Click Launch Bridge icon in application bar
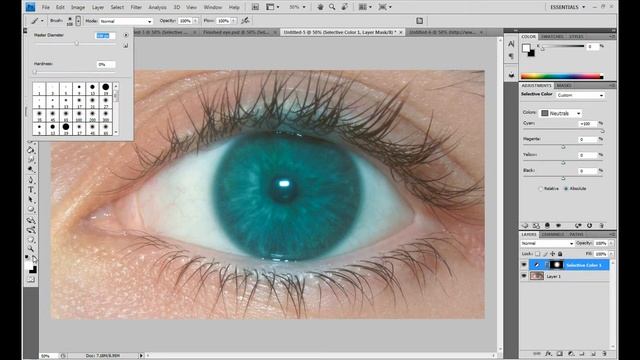This screenshot has width=640, height=360. pyautogui.click(x=255, y=7)
